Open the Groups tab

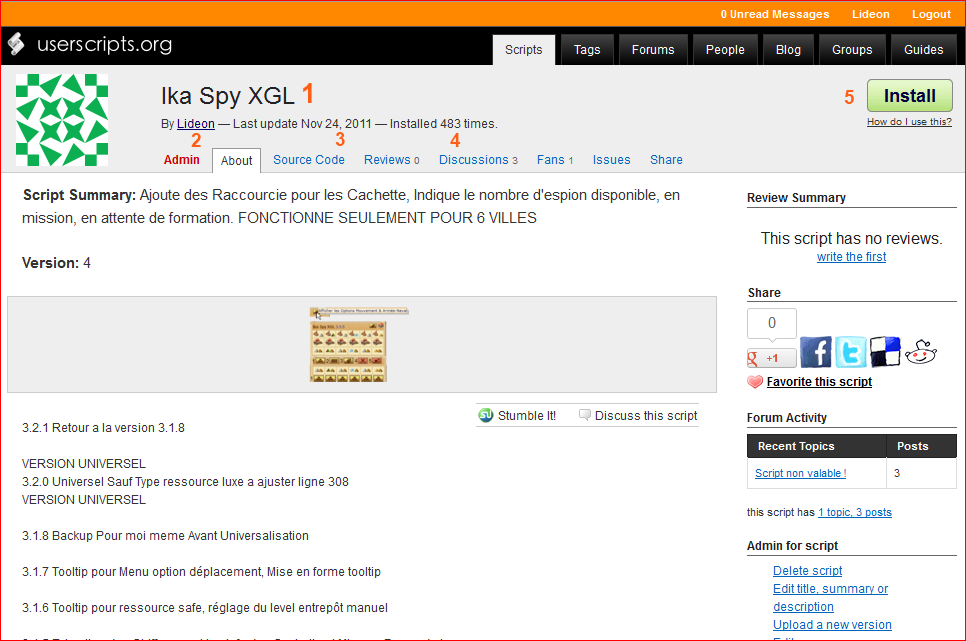(852, 49)
